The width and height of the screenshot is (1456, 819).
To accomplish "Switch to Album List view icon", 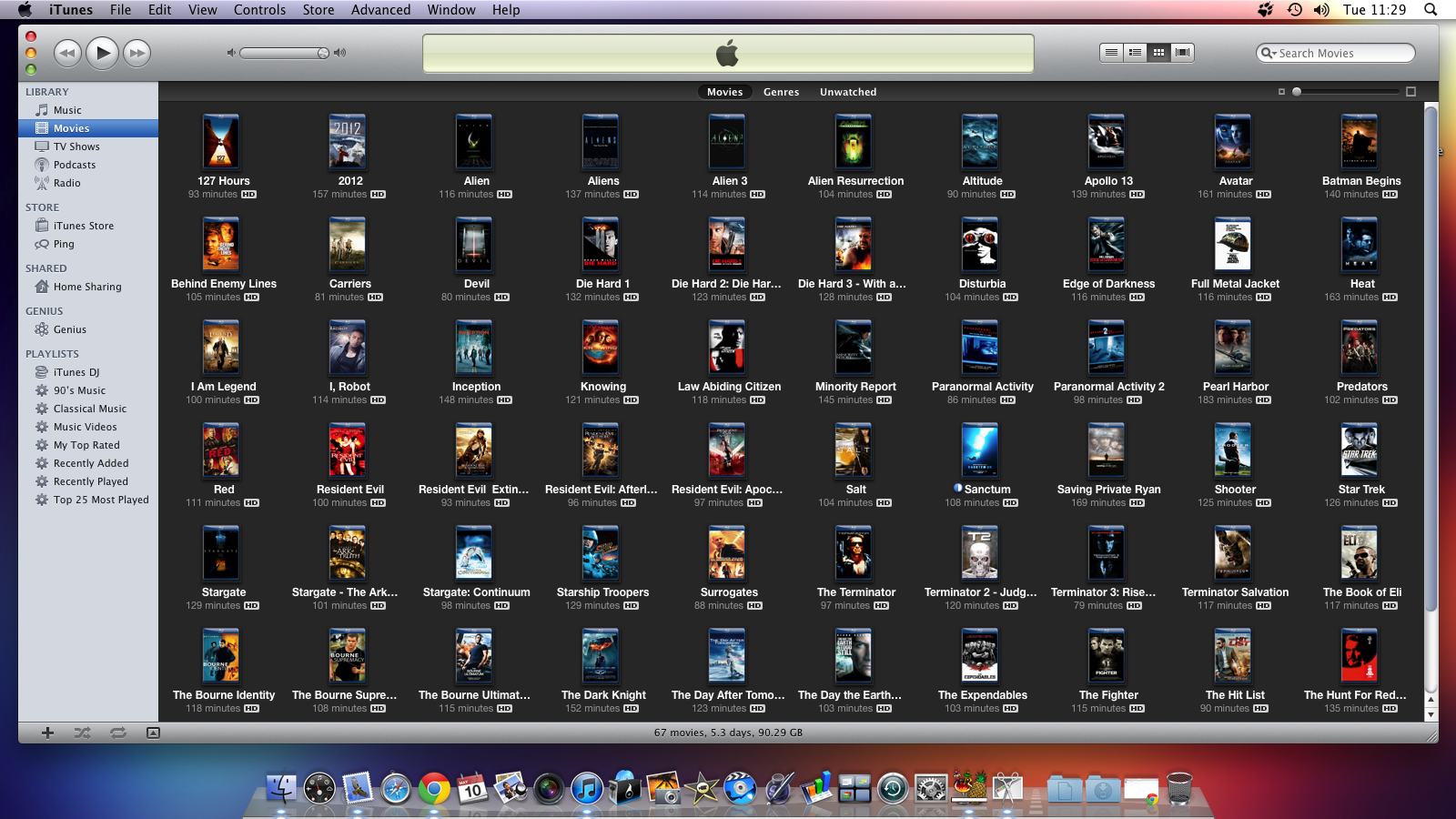I will click(x=1135, y=53).
